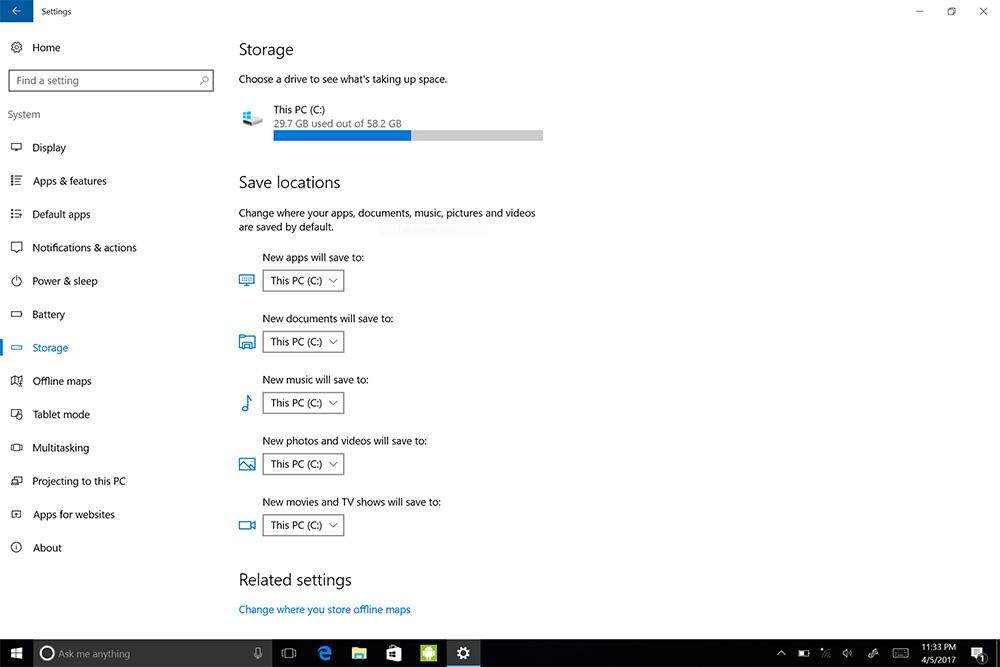The height and width of the screenshot is (667, 1000).
Task: Click the magnifier icon in settings search box
Action: coord(204,80)
